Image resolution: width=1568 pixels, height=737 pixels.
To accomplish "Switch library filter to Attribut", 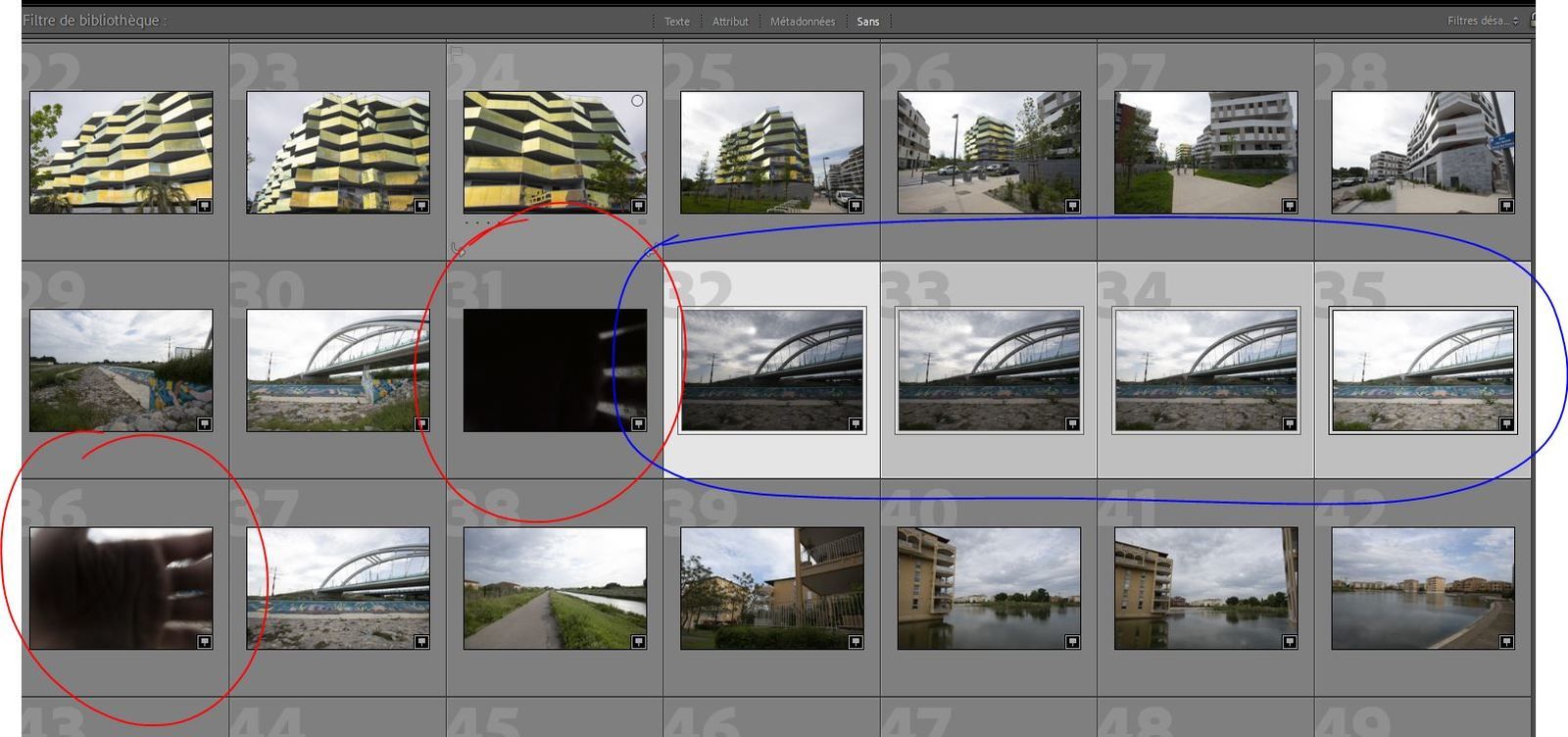I will 730,22.
